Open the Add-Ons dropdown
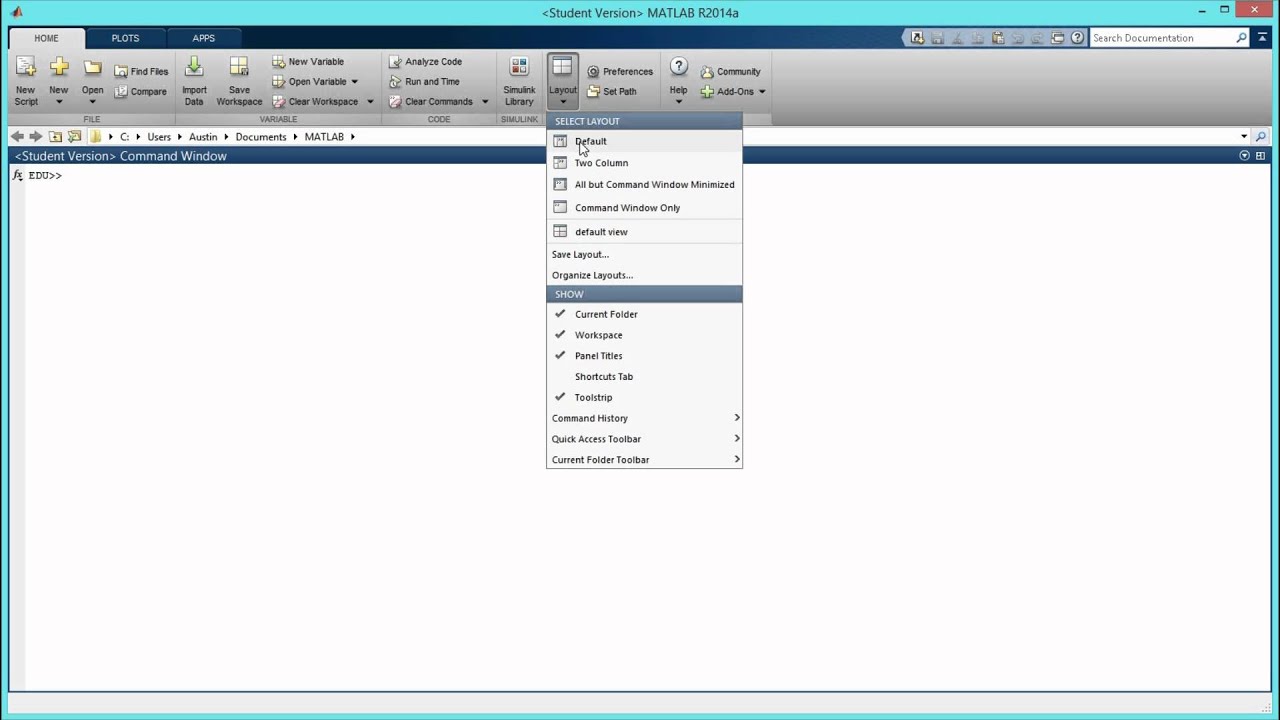 (x=762, y=92)
